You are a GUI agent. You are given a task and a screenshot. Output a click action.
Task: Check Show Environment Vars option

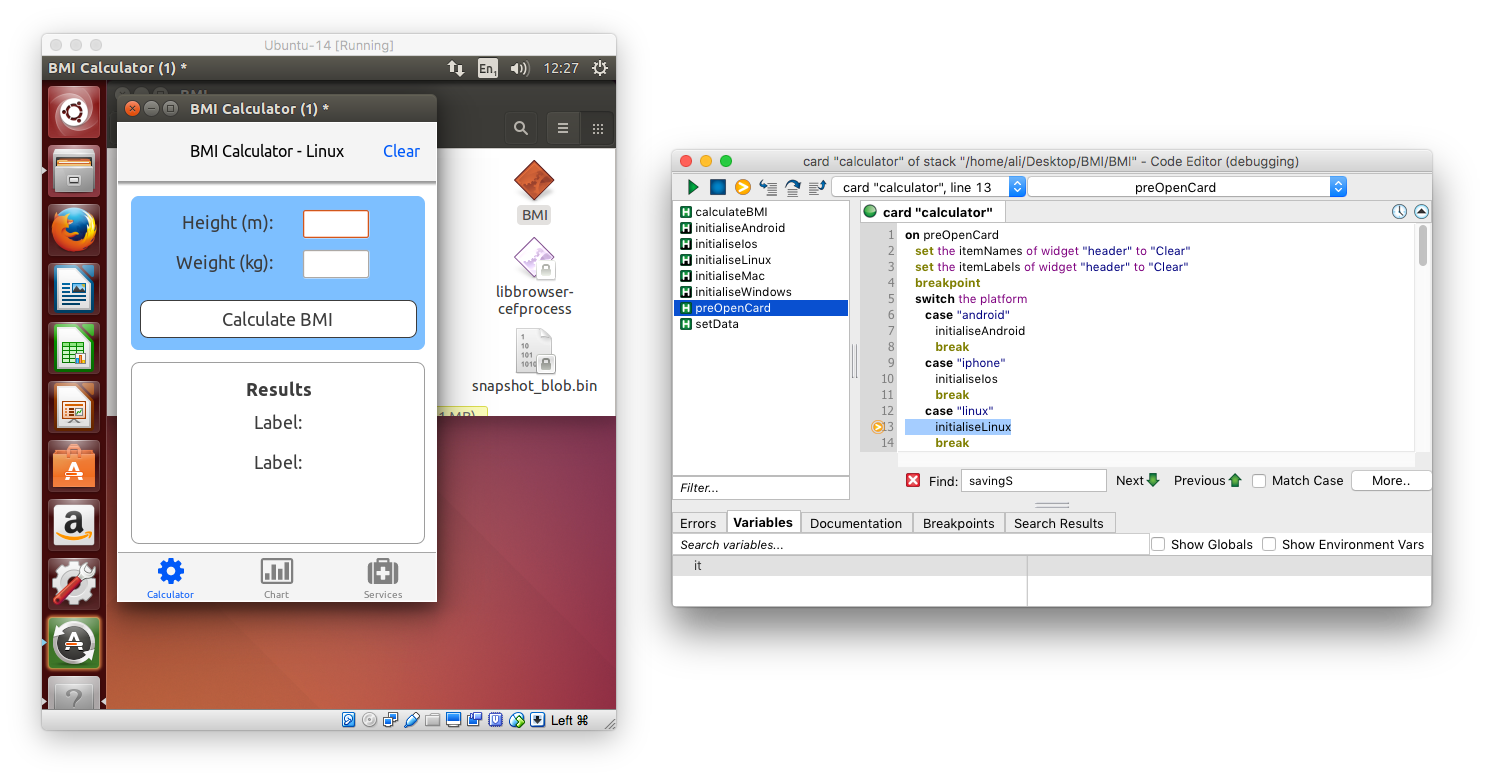click(1269, 545)
